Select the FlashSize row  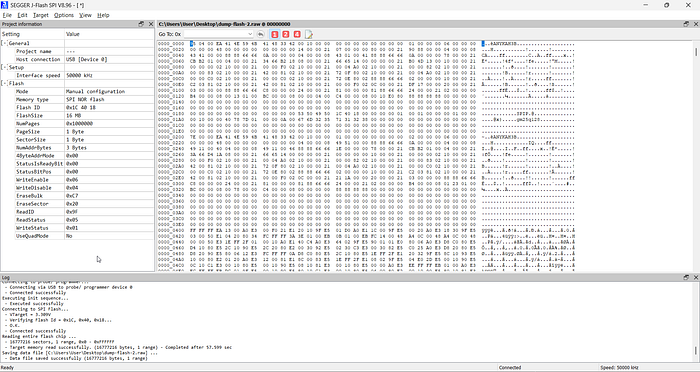point(77,116)
